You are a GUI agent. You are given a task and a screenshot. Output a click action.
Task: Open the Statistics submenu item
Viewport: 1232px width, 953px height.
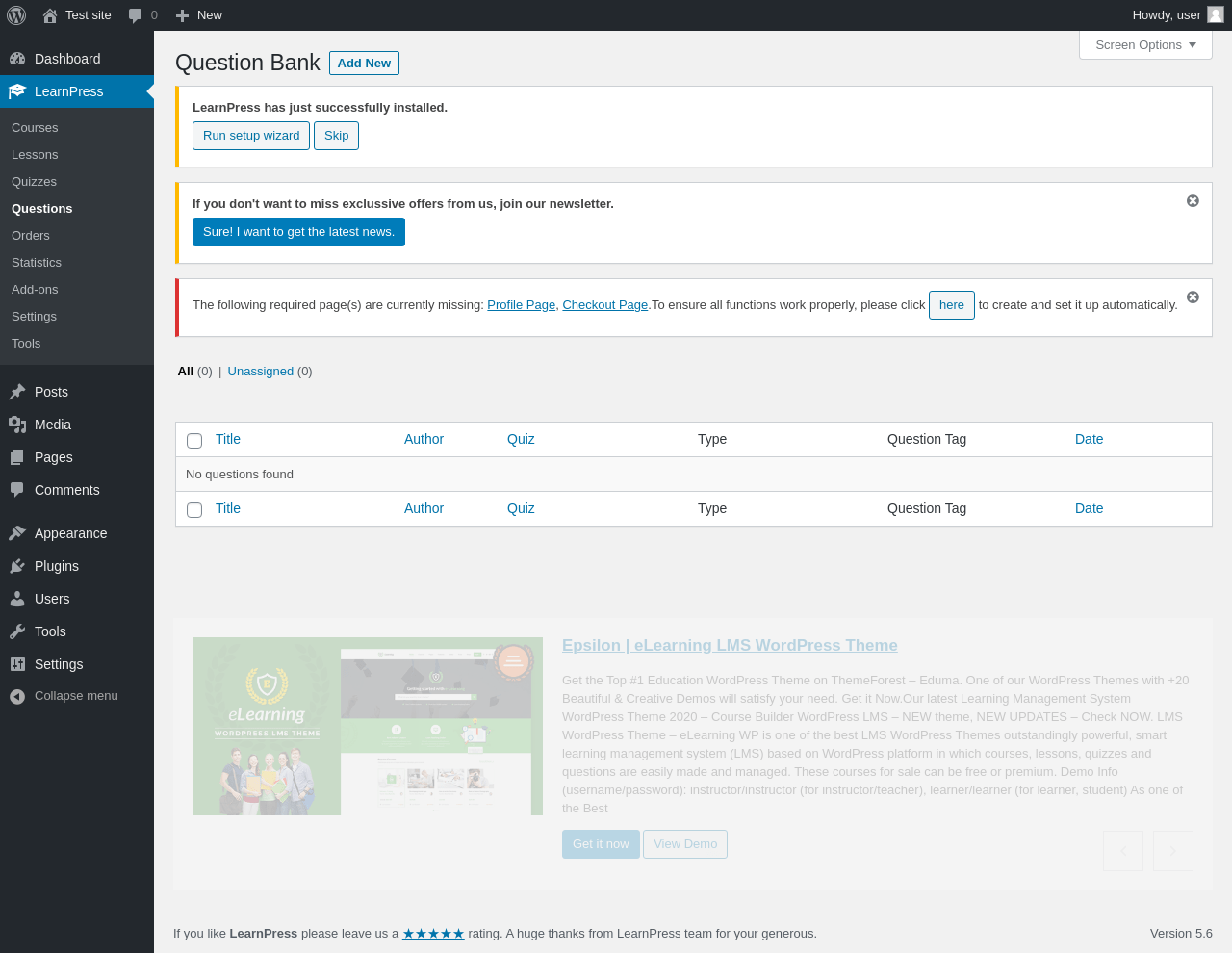37,263
